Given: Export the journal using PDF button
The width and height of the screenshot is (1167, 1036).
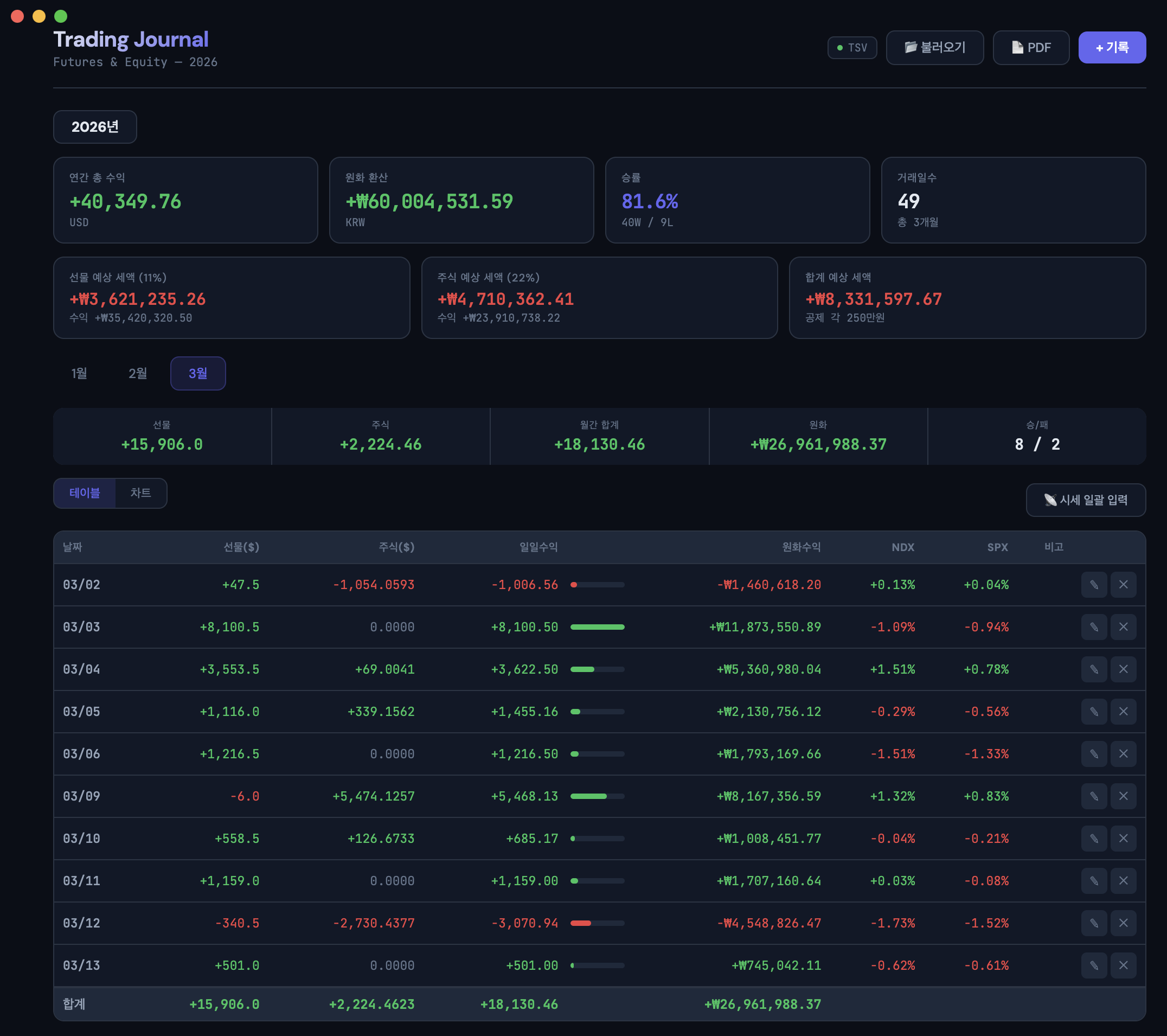Looking at the screenshot, I should tap(1030, 47).
